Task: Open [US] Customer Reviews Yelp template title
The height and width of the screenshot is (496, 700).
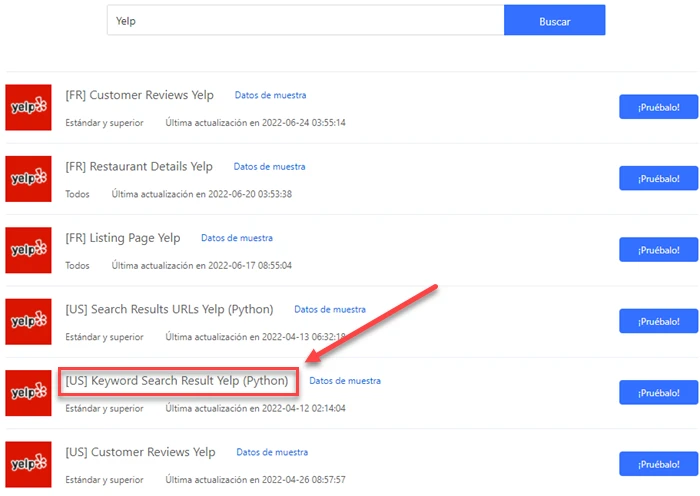Action: [x=140, y=452]
